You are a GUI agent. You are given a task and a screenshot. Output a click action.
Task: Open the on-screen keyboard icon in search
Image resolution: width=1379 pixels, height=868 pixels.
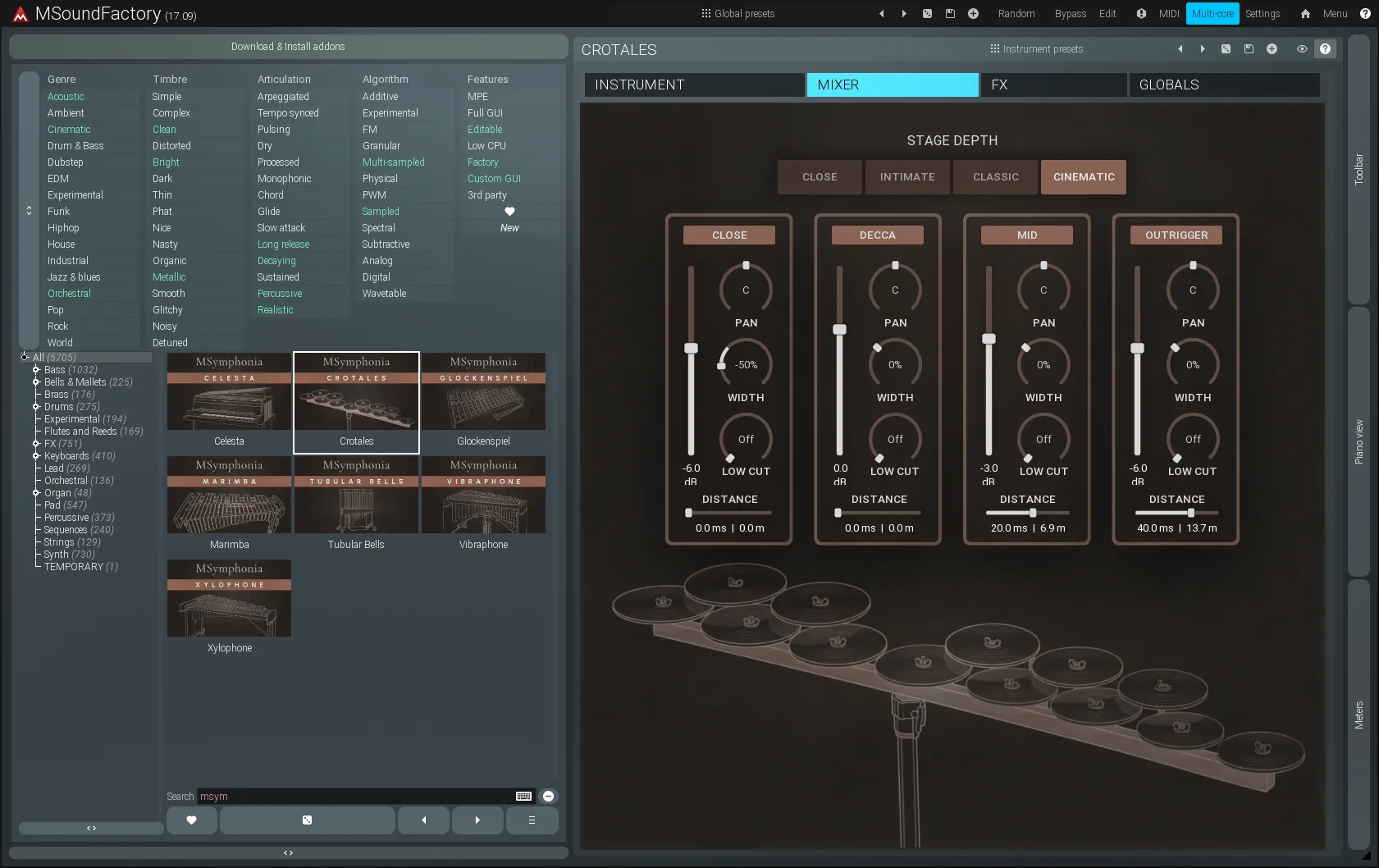click(523, 796)
